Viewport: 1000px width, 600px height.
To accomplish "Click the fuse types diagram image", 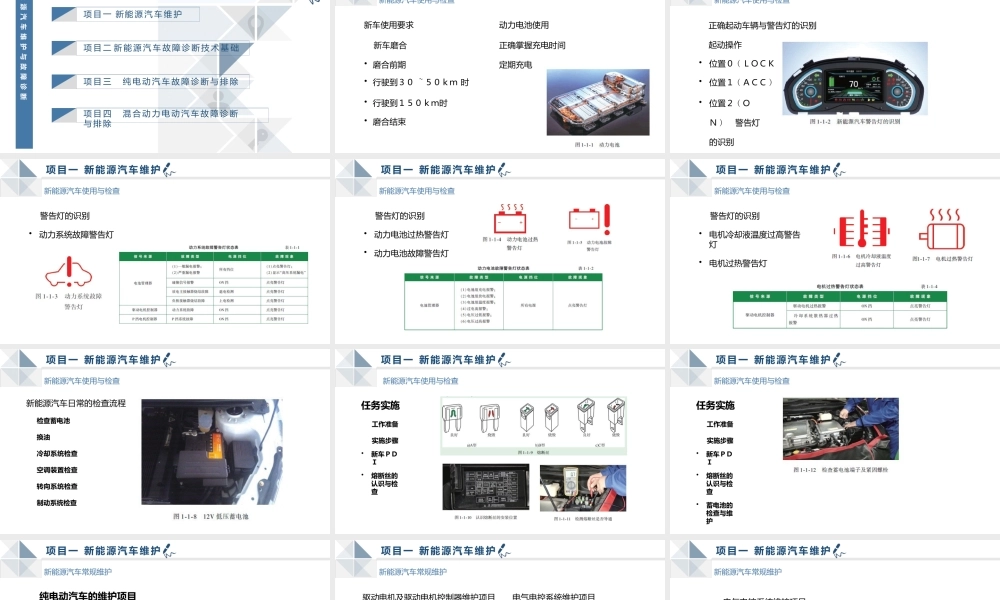I will click(533, 425).
